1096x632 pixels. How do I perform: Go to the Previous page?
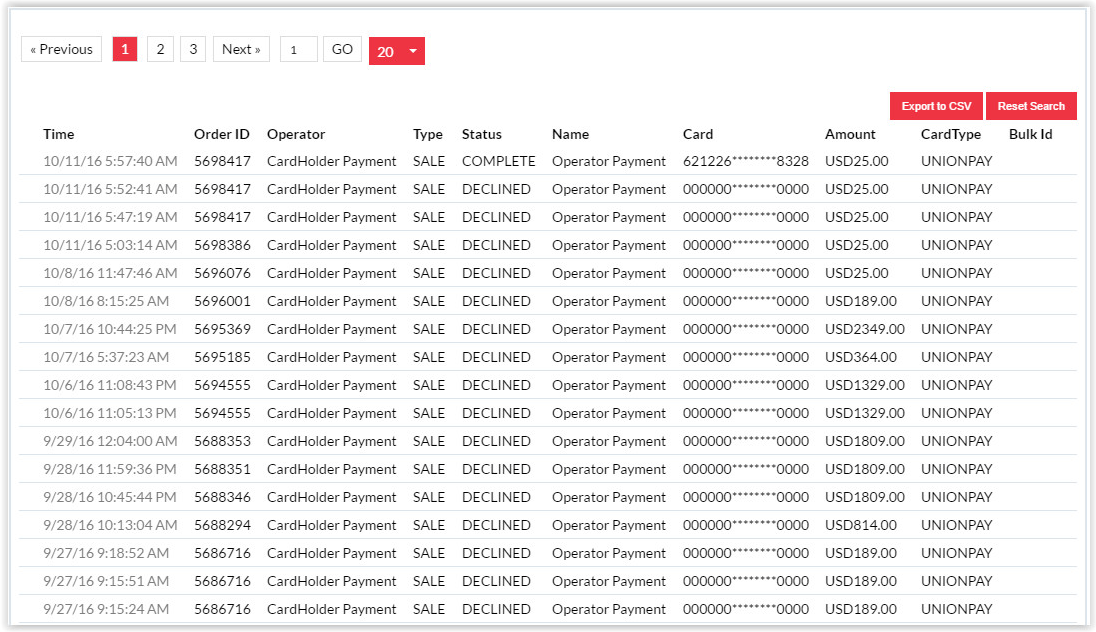[62, 50]
